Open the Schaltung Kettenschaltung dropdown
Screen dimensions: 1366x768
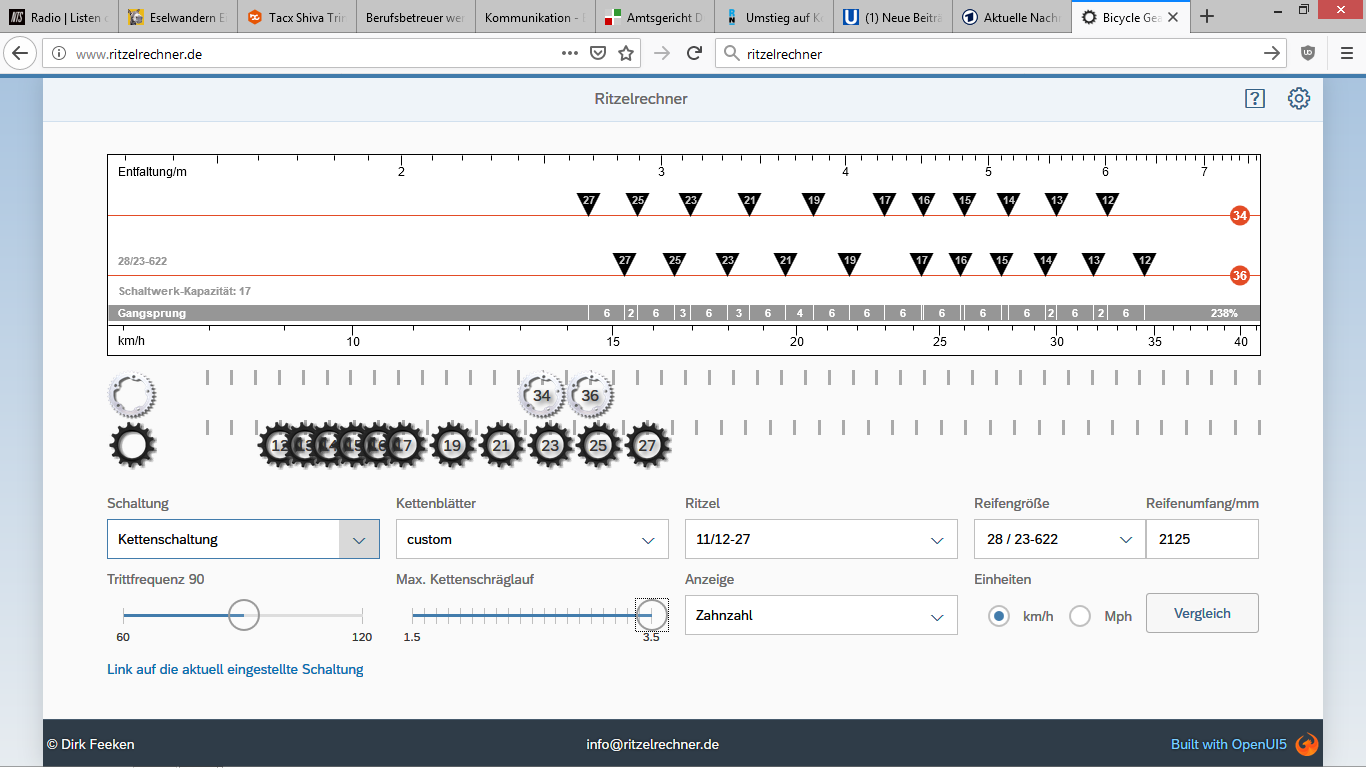pyautogui.click(x=243, y=539)
